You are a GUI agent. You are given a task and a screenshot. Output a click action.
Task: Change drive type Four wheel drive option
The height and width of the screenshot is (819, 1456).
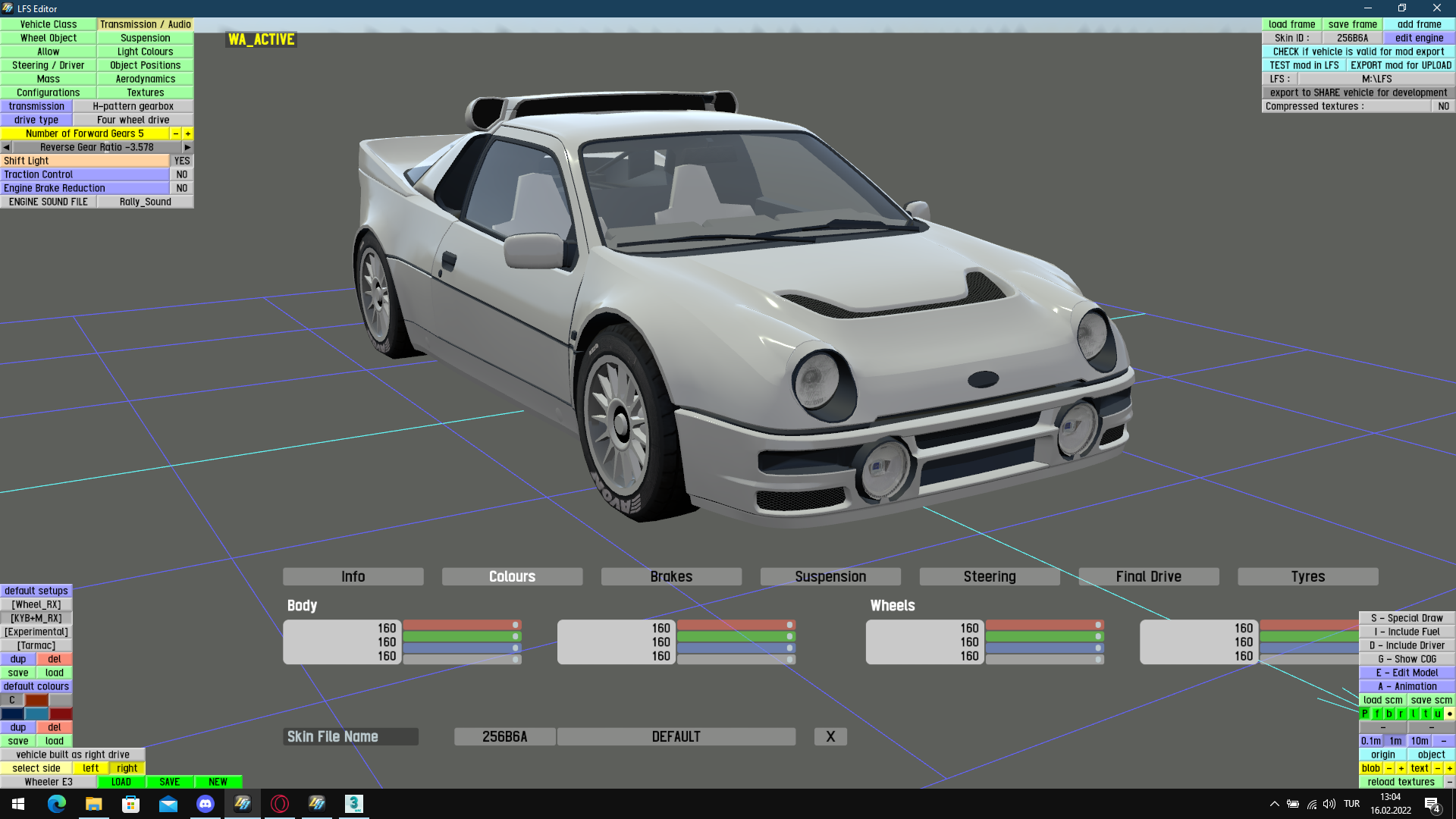coord(133,120)
